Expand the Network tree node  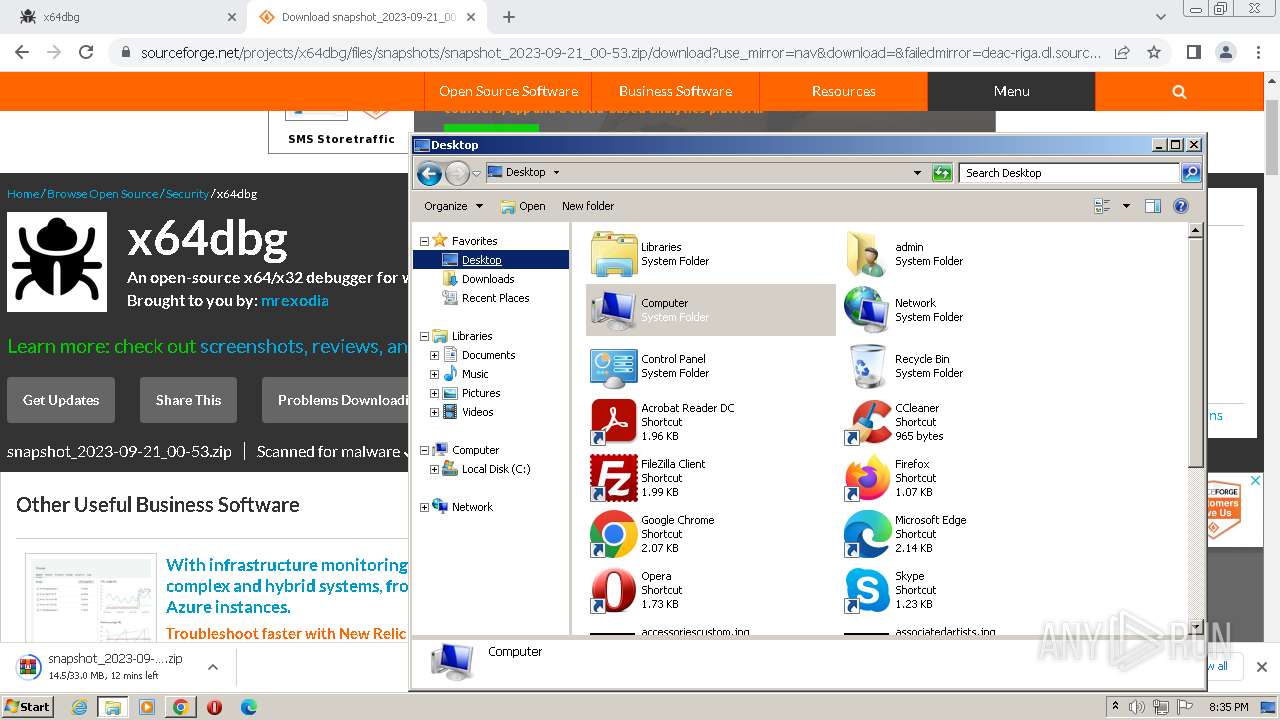tap(424, 507)
